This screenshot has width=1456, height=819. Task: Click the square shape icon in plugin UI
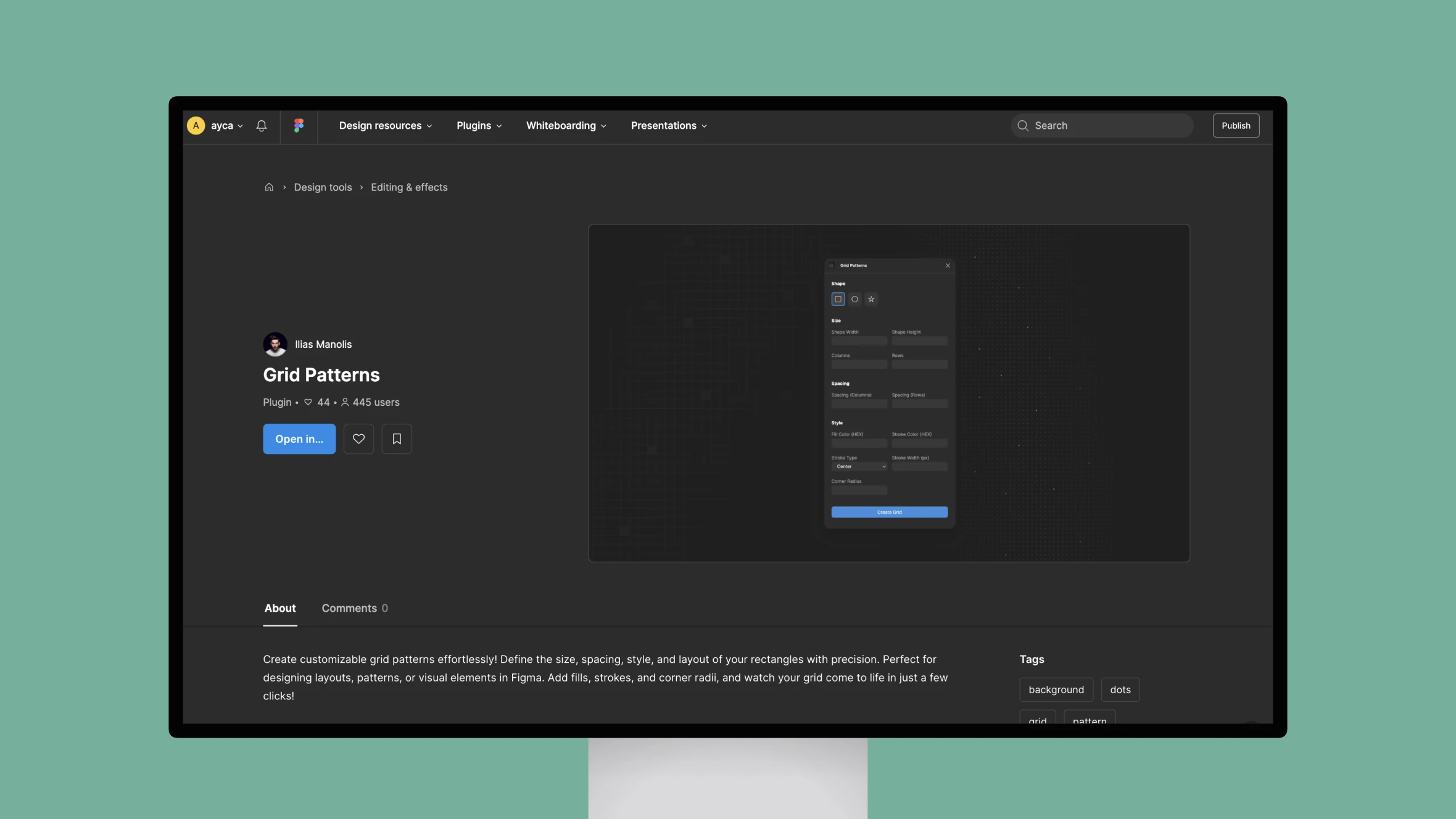838,299
